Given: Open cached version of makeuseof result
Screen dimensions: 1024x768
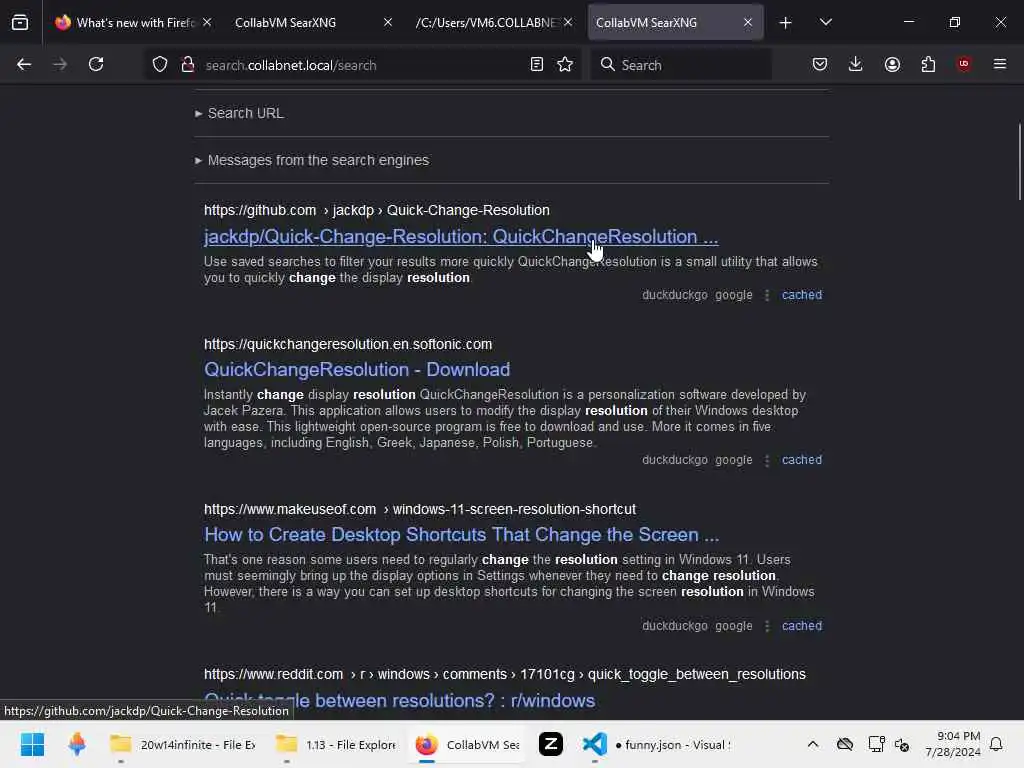Looking at the screenshot, I should click(x=802, y=626).
